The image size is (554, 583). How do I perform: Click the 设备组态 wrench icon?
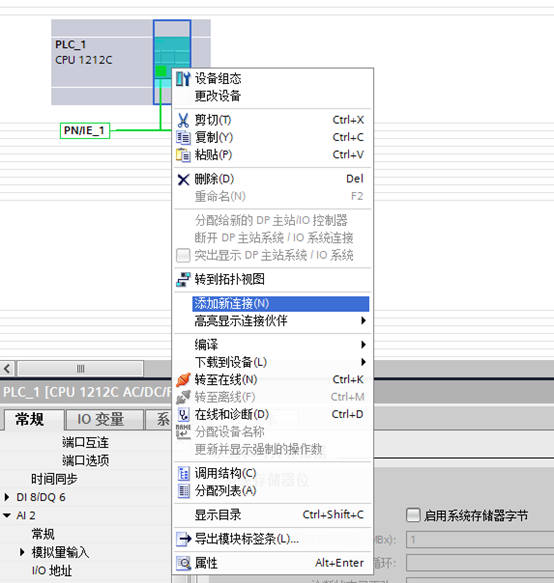(x=183, y=79)
